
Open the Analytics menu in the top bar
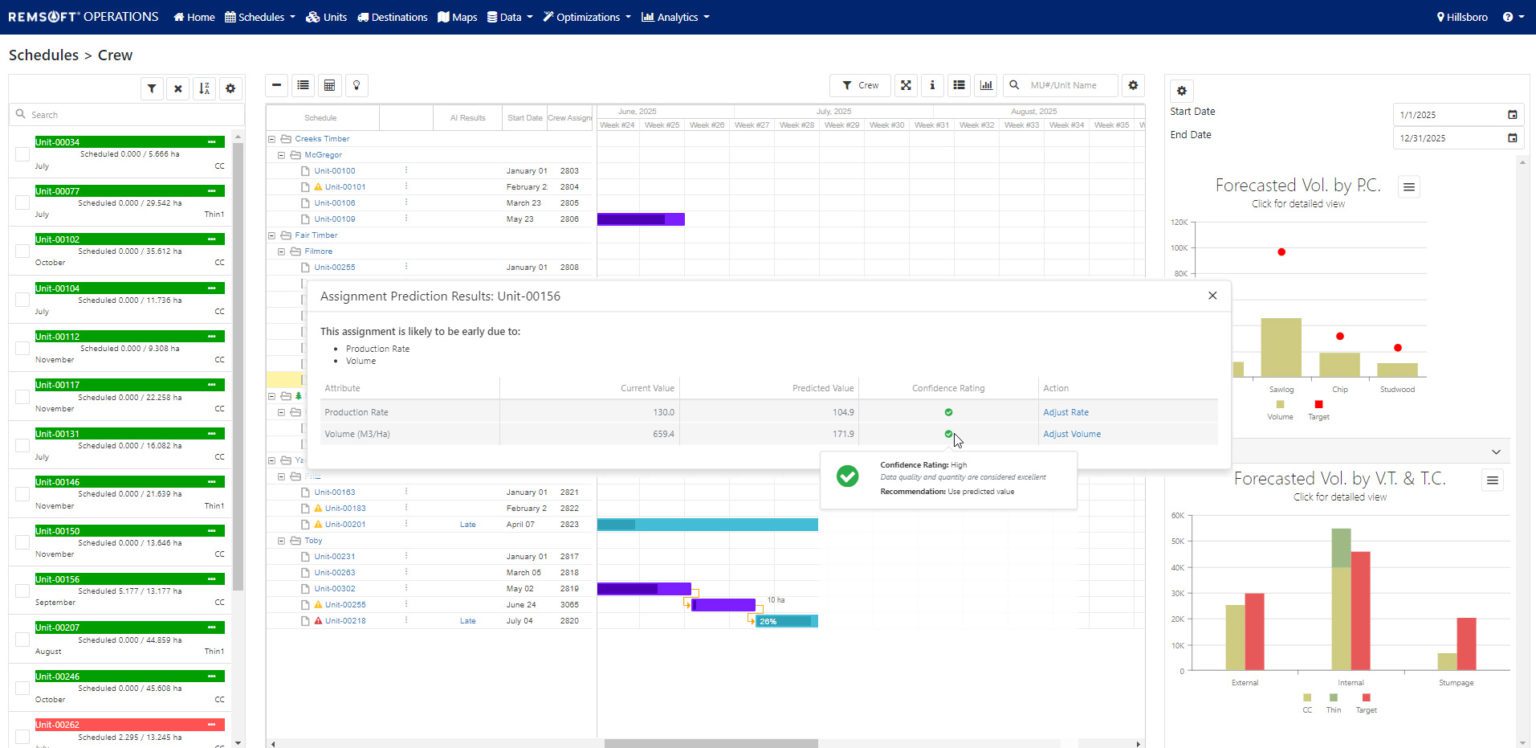tap(675, 16)
